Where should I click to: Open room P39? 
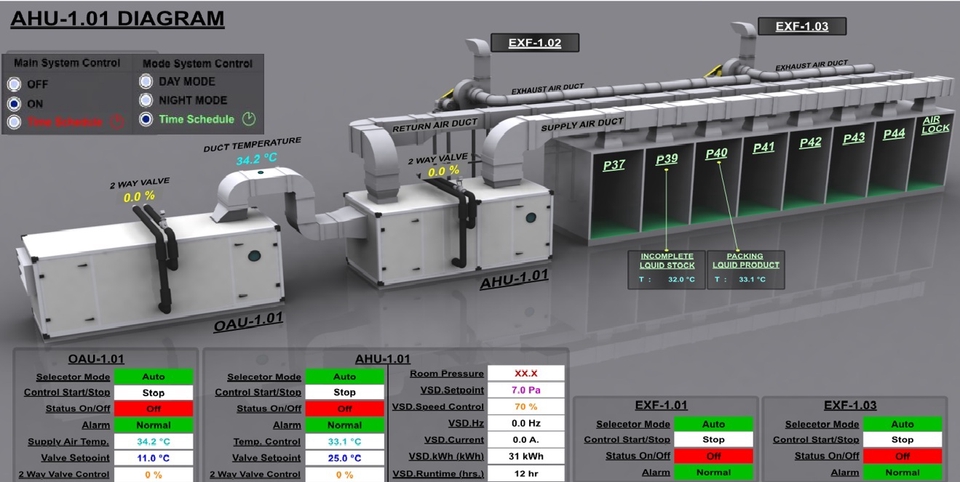point(667,159)
